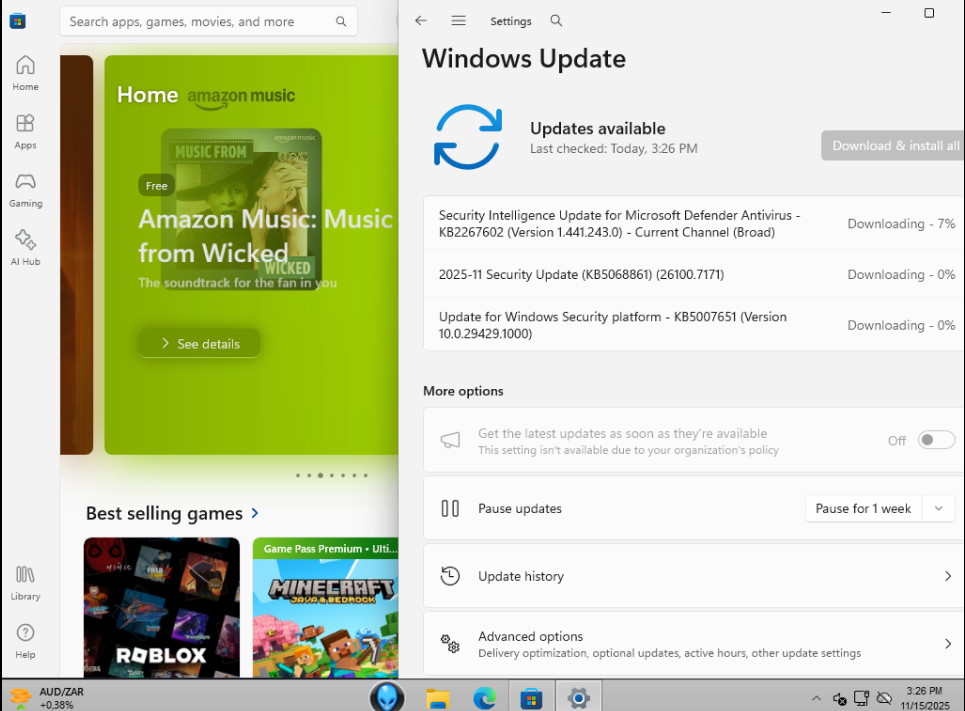Screen dimensions: 965x711
Task: Expand Update history chevron
Action: pyautogui.click(x=948, y=576)
